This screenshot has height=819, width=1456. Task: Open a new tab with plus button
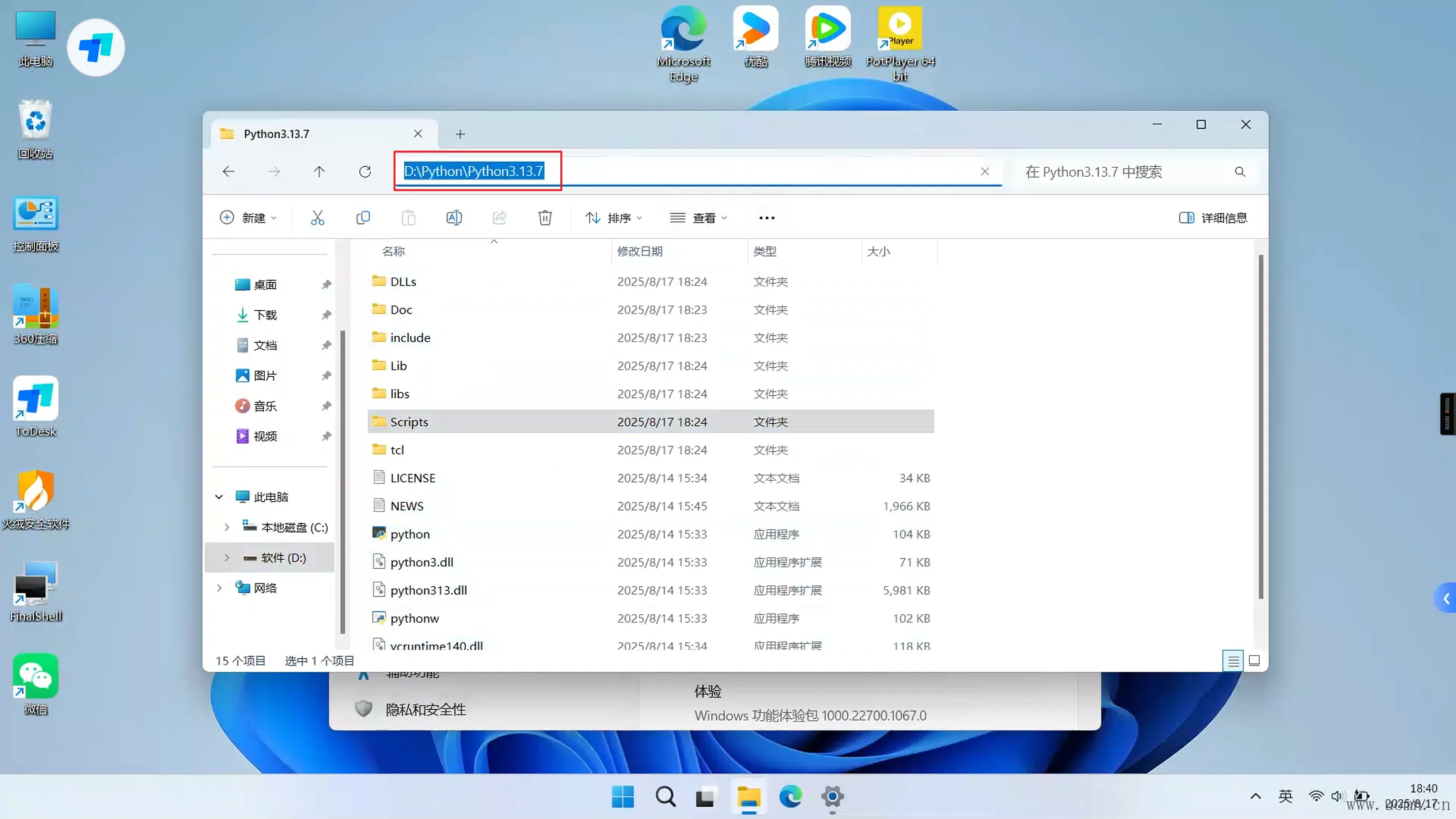(x=460, y=134)
